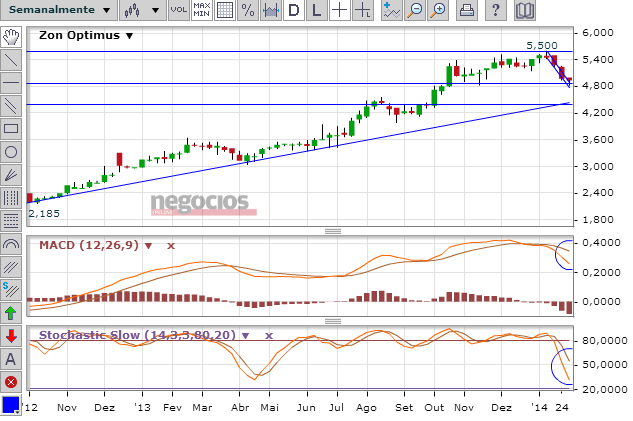Select the trend line drawing tool
The image size is (633, 421).
[11, 60]
